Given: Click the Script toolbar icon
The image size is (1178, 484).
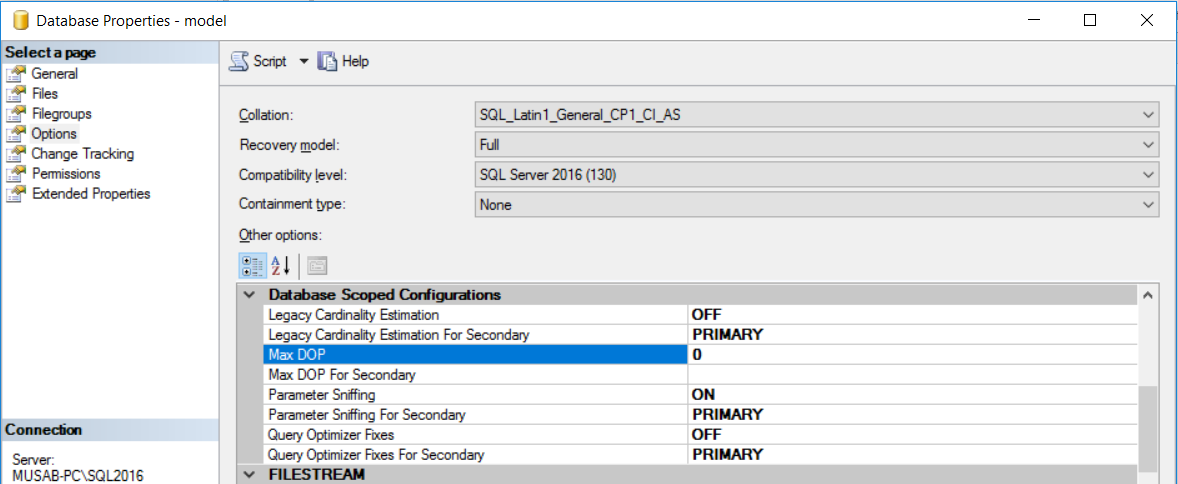Looking at the screenshot, I should pos(239,62).
